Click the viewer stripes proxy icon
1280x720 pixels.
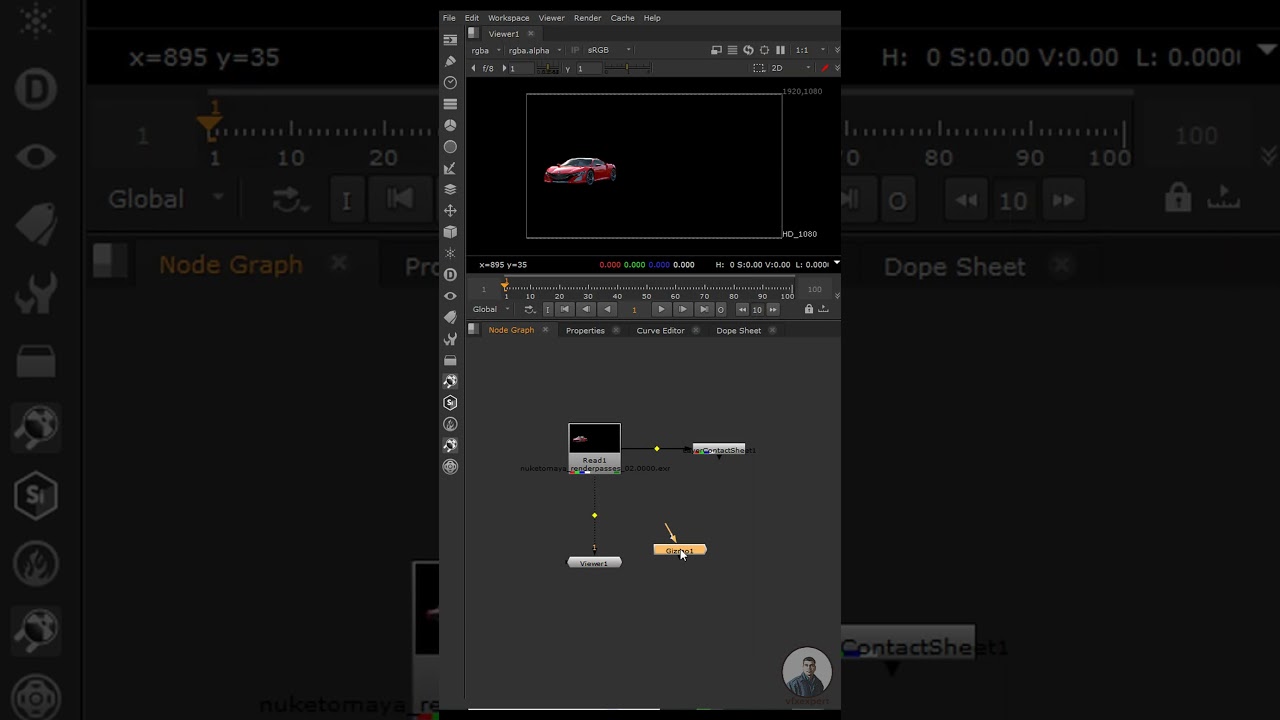[x=732, y=50]
